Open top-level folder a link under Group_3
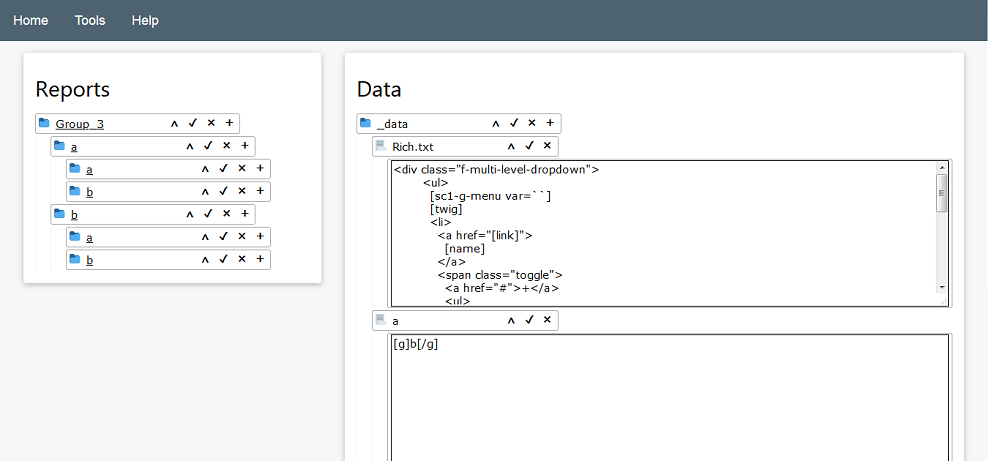 click(x=74, y=147)
